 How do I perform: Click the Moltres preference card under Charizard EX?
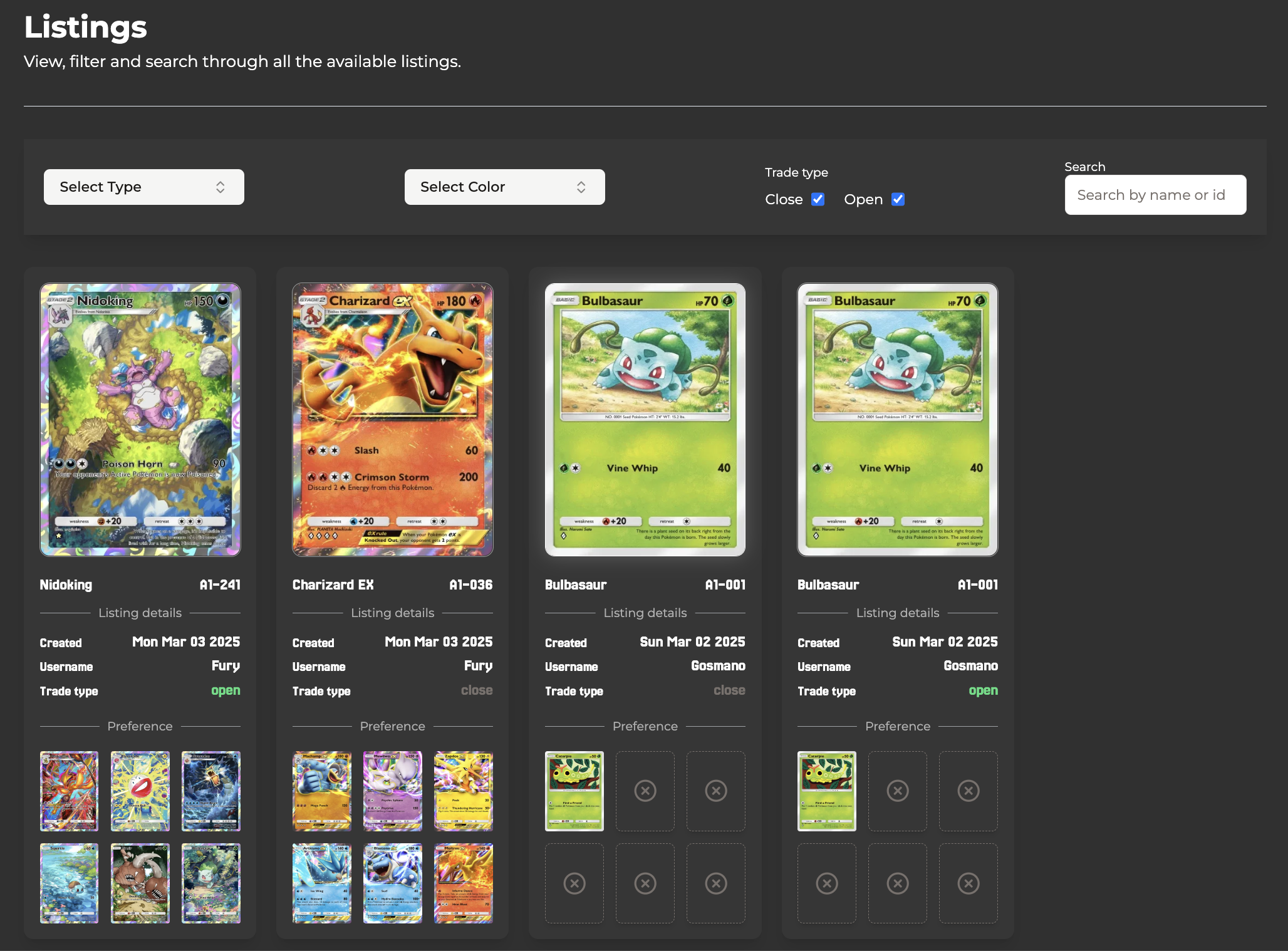coord(464,883)
